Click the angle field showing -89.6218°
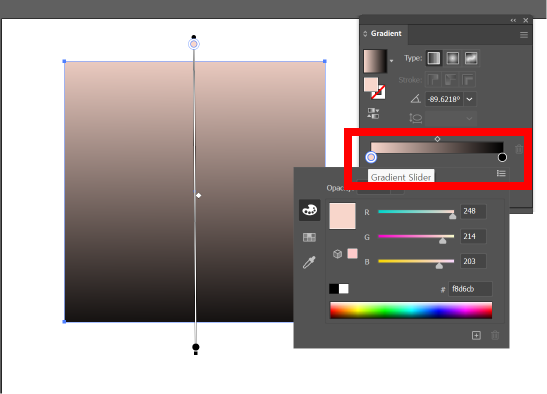The width and height of the screenshot is (547, 394). tap(444, 99)
